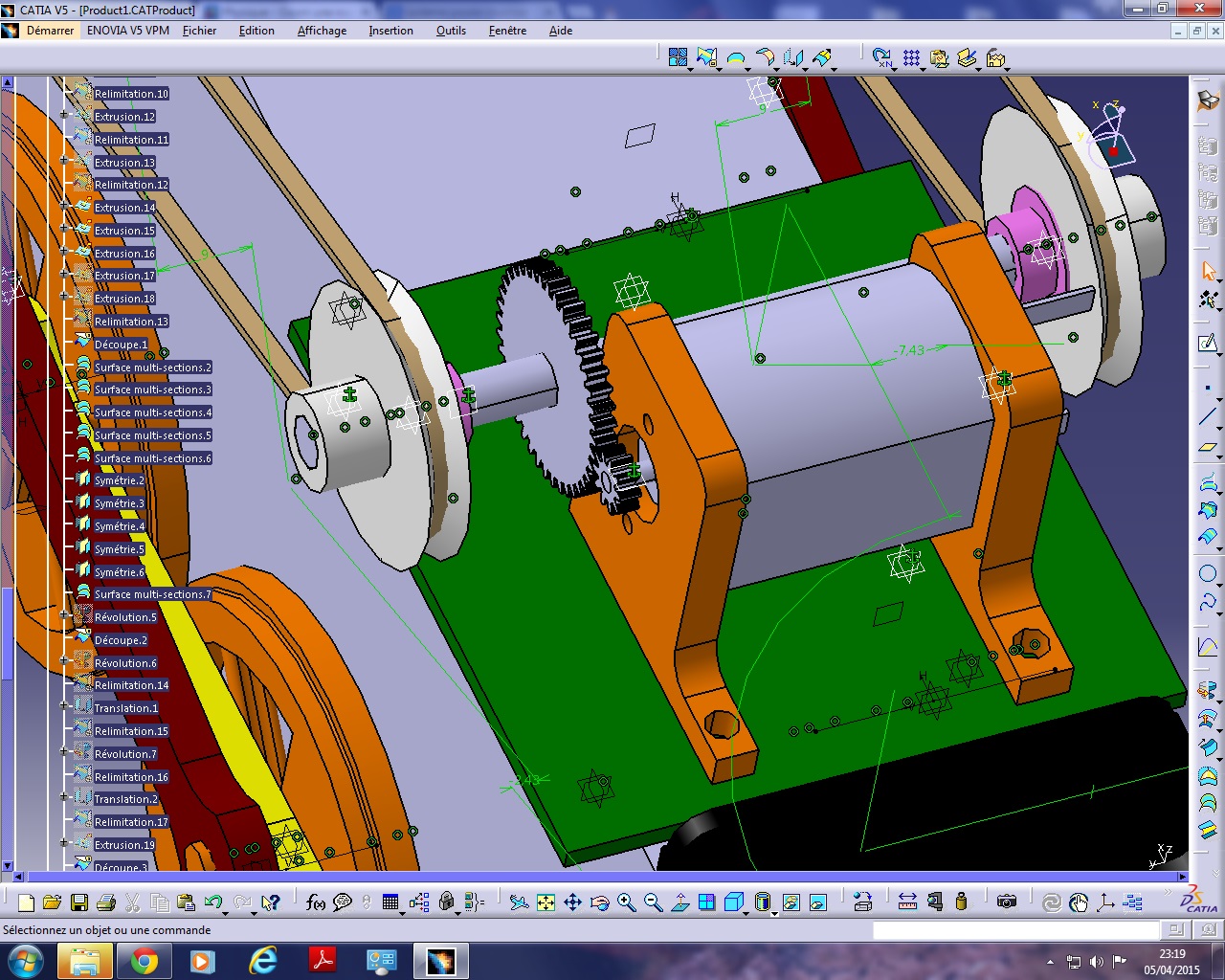Click the Zoom Out magnifier
Viewport: 1225px width, 980px height.
click(653, 902)
